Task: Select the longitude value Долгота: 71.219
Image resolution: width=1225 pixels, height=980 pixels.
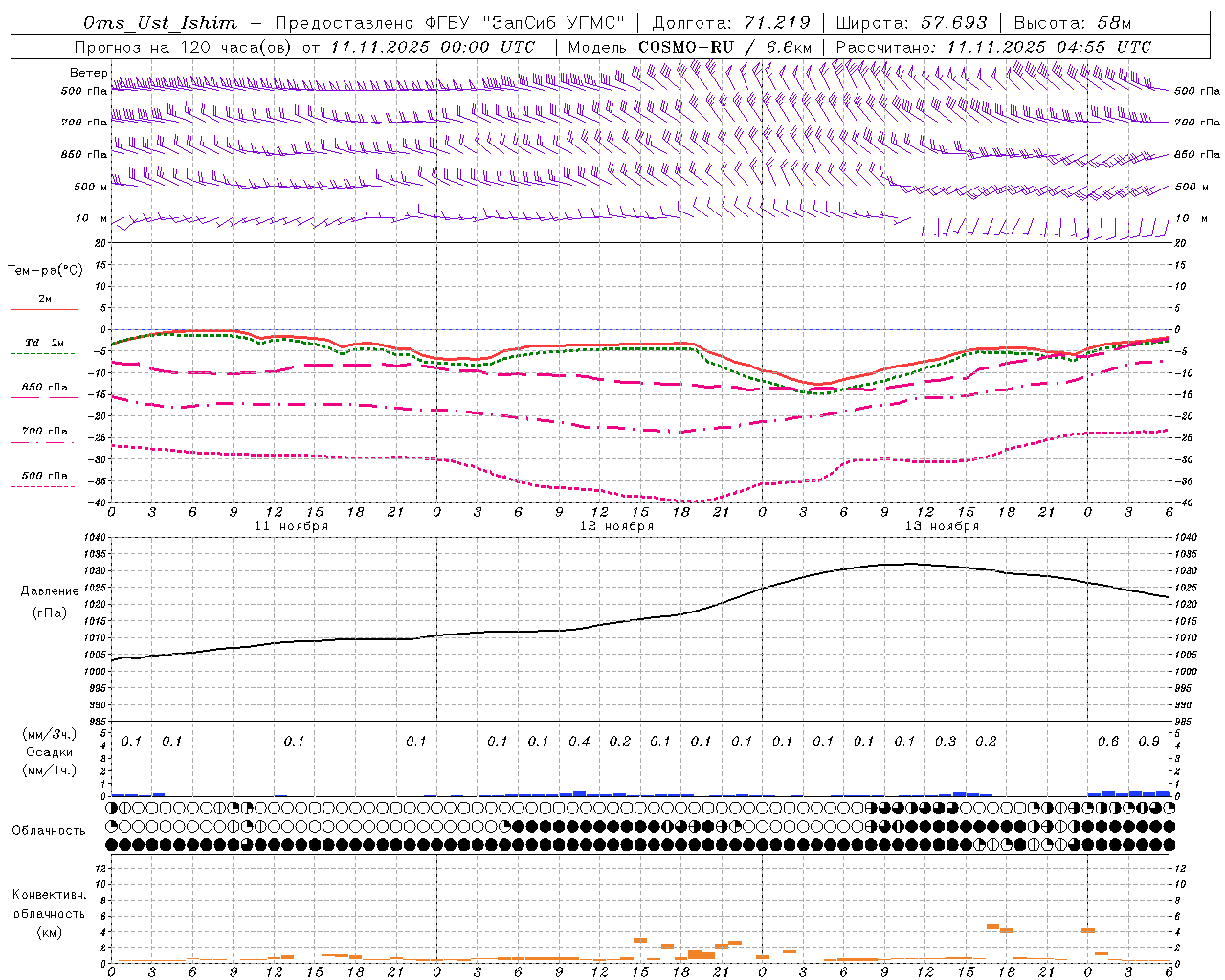Action: pos(730,23)
